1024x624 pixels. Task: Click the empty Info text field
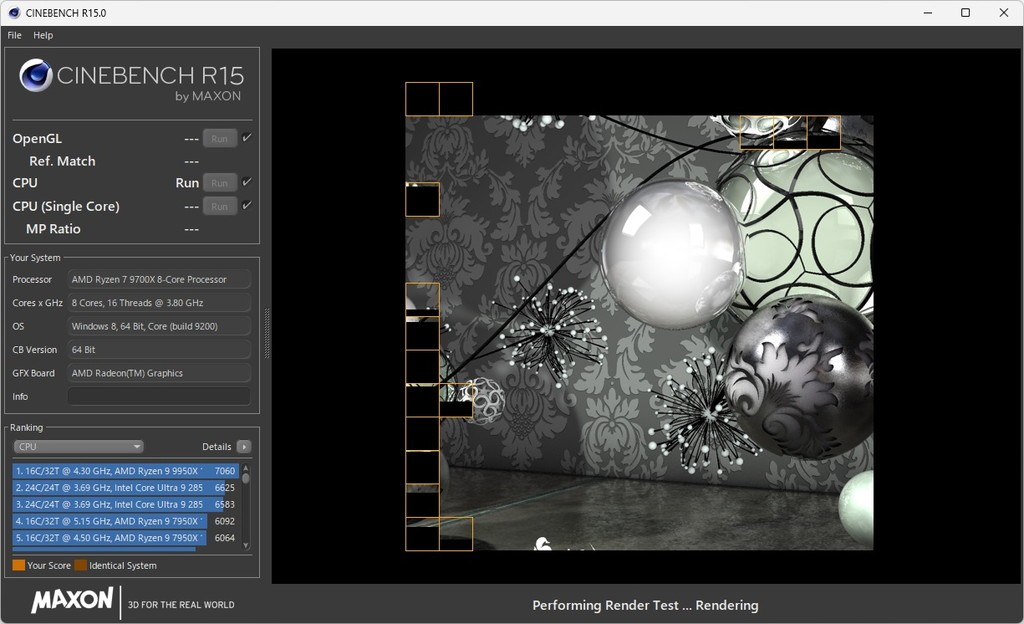click(x=159, y=397)
